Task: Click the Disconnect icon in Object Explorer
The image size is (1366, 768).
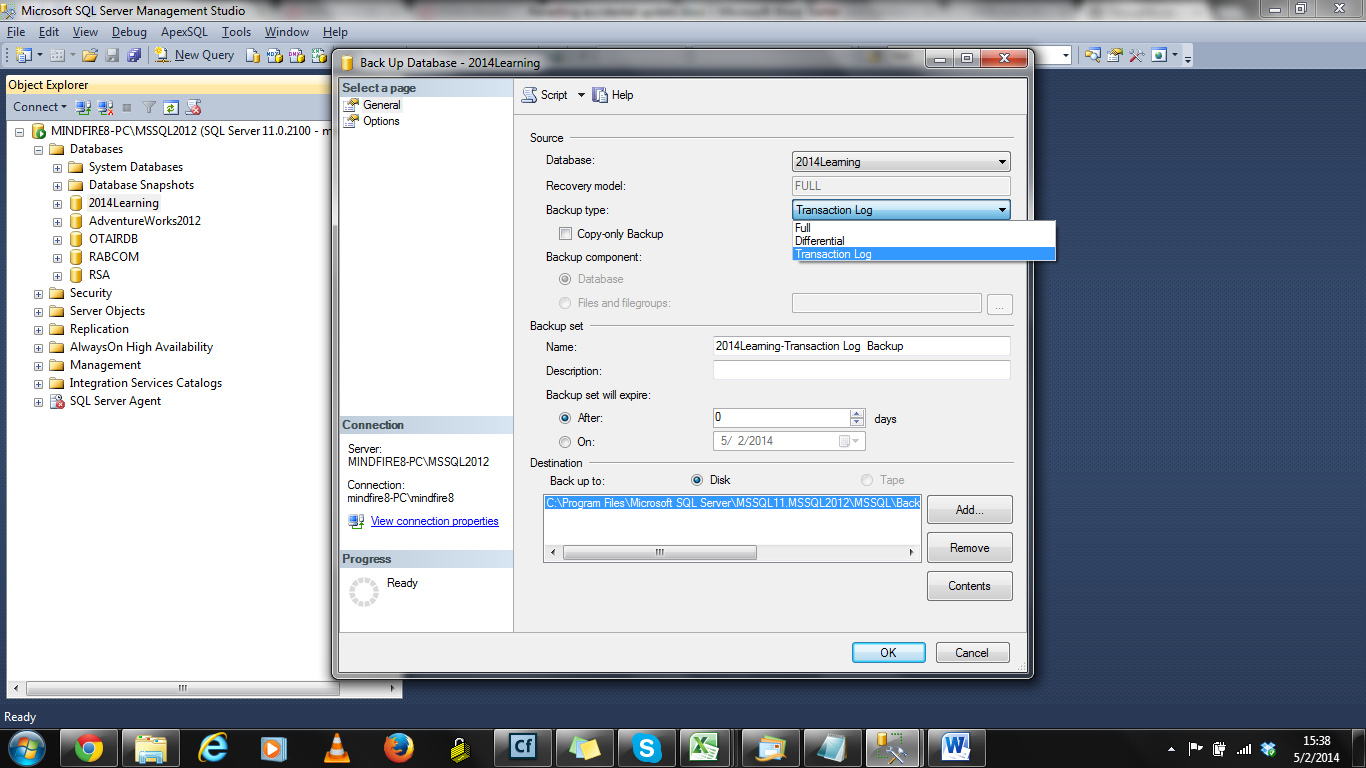Action: [105, 107]
